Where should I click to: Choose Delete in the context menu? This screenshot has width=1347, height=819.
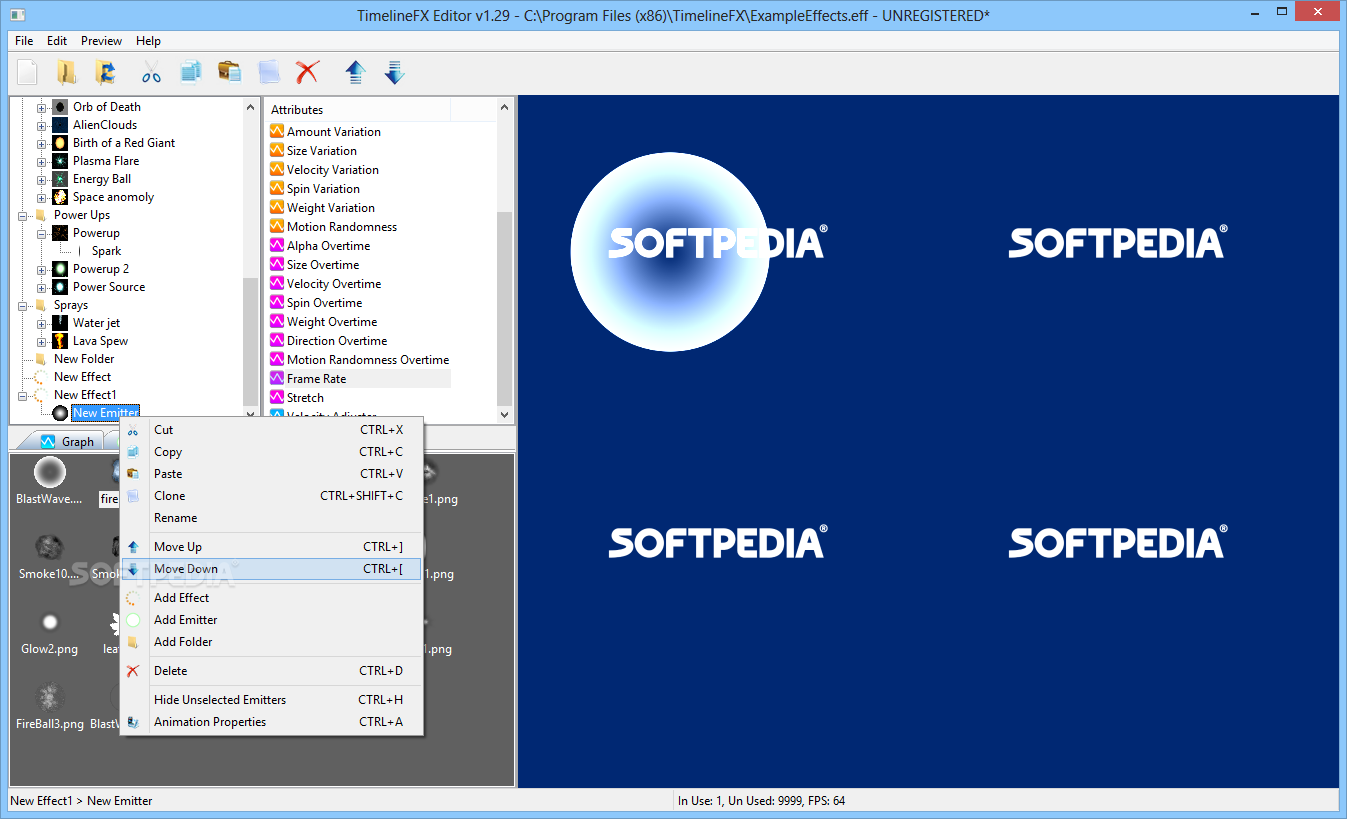271,671
